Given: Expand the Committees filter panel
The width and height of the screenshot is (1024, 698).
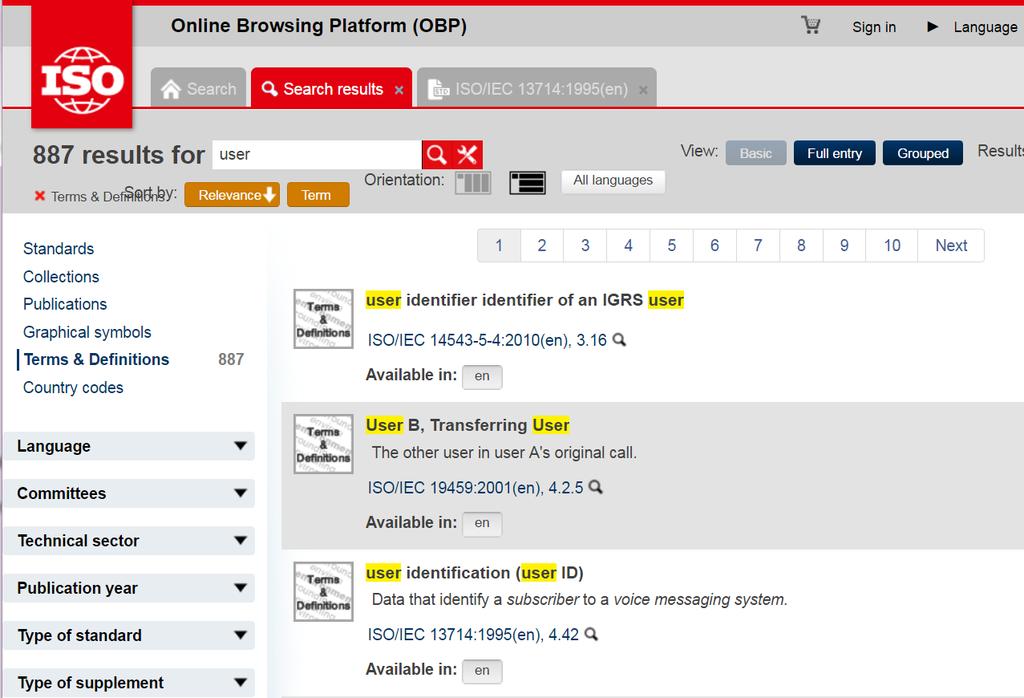Looking at the screenshot, I should click(x=129, y=493).
